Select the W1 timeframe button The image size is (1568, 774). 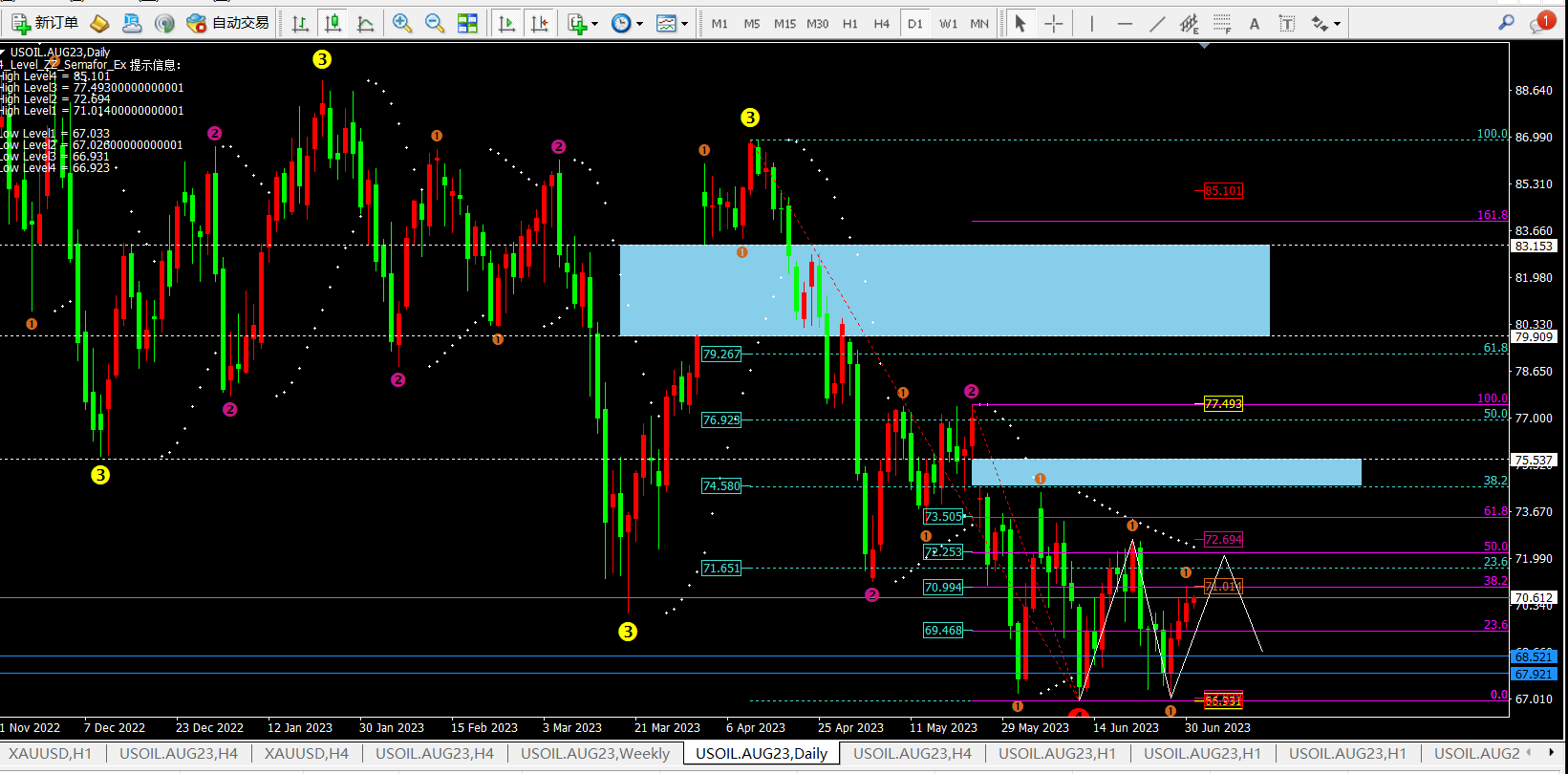click(x=948, y=24)
